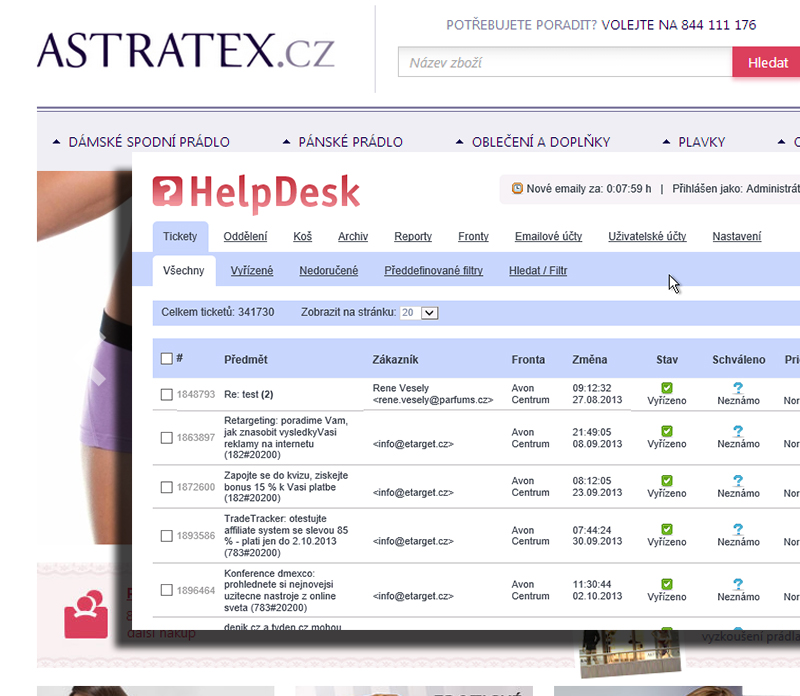The image size is (800, 696).
Task: Open the Oddělení tab
Action: 245,236
